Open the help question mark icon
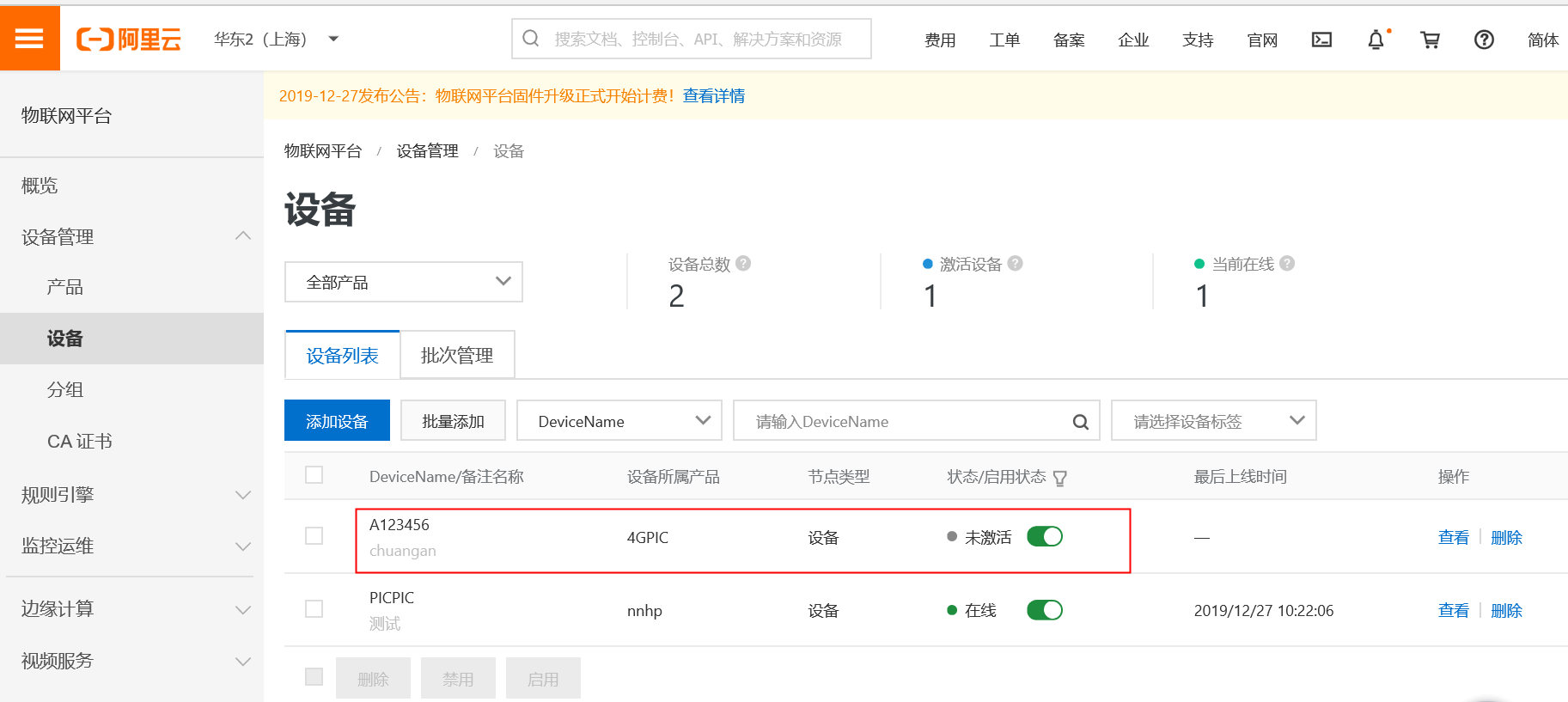Viewport: 1568px width, 702px height. 1484,40
